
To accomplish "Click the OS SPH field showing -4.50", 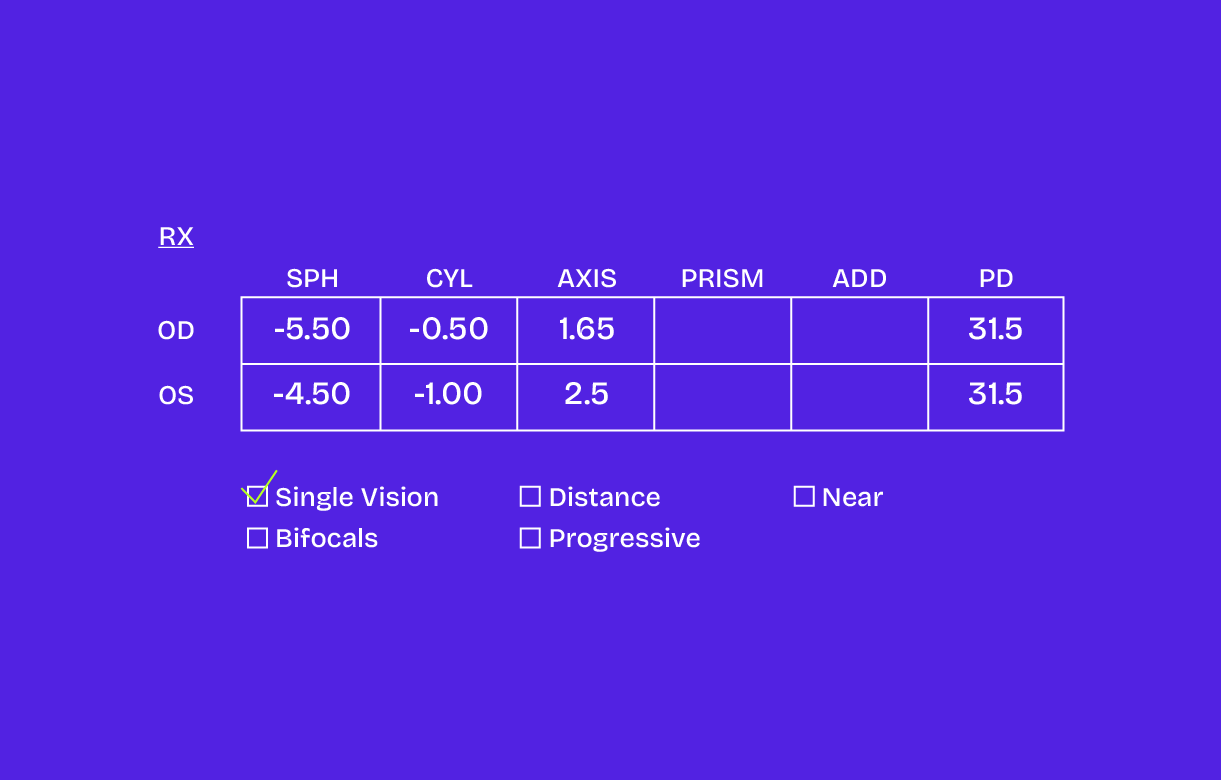I will pyautogui.click(x=311, y=396).
